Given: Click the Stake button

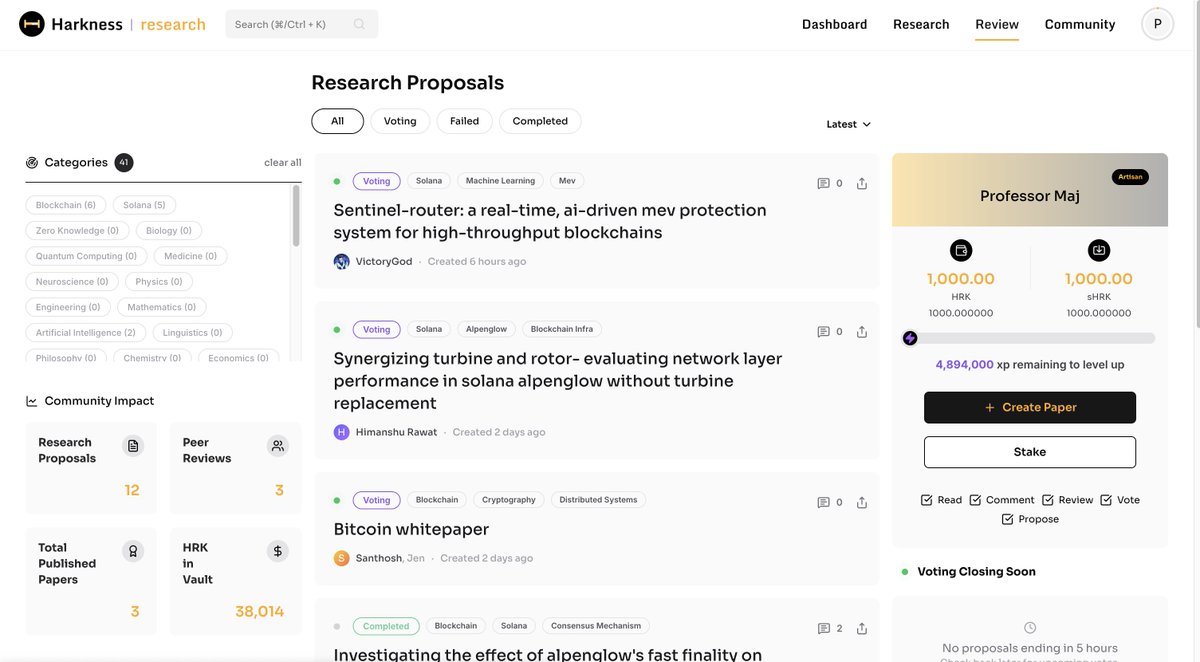Looking at the screenshot, I should click(x=1030, y=452).
